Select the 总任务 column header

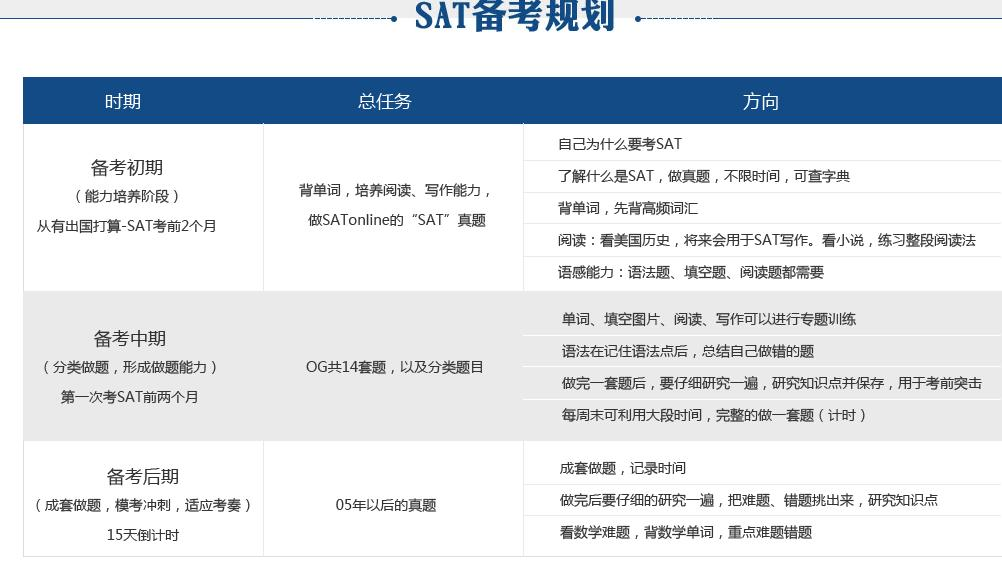(x=384, y=101)
